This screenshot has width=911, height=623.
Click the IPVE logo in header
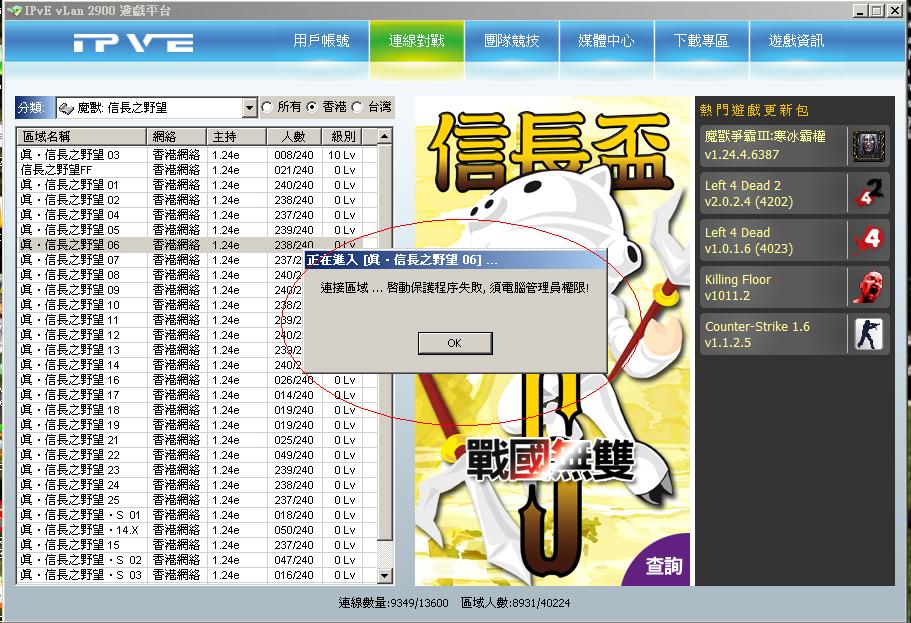tap(134, 43)
